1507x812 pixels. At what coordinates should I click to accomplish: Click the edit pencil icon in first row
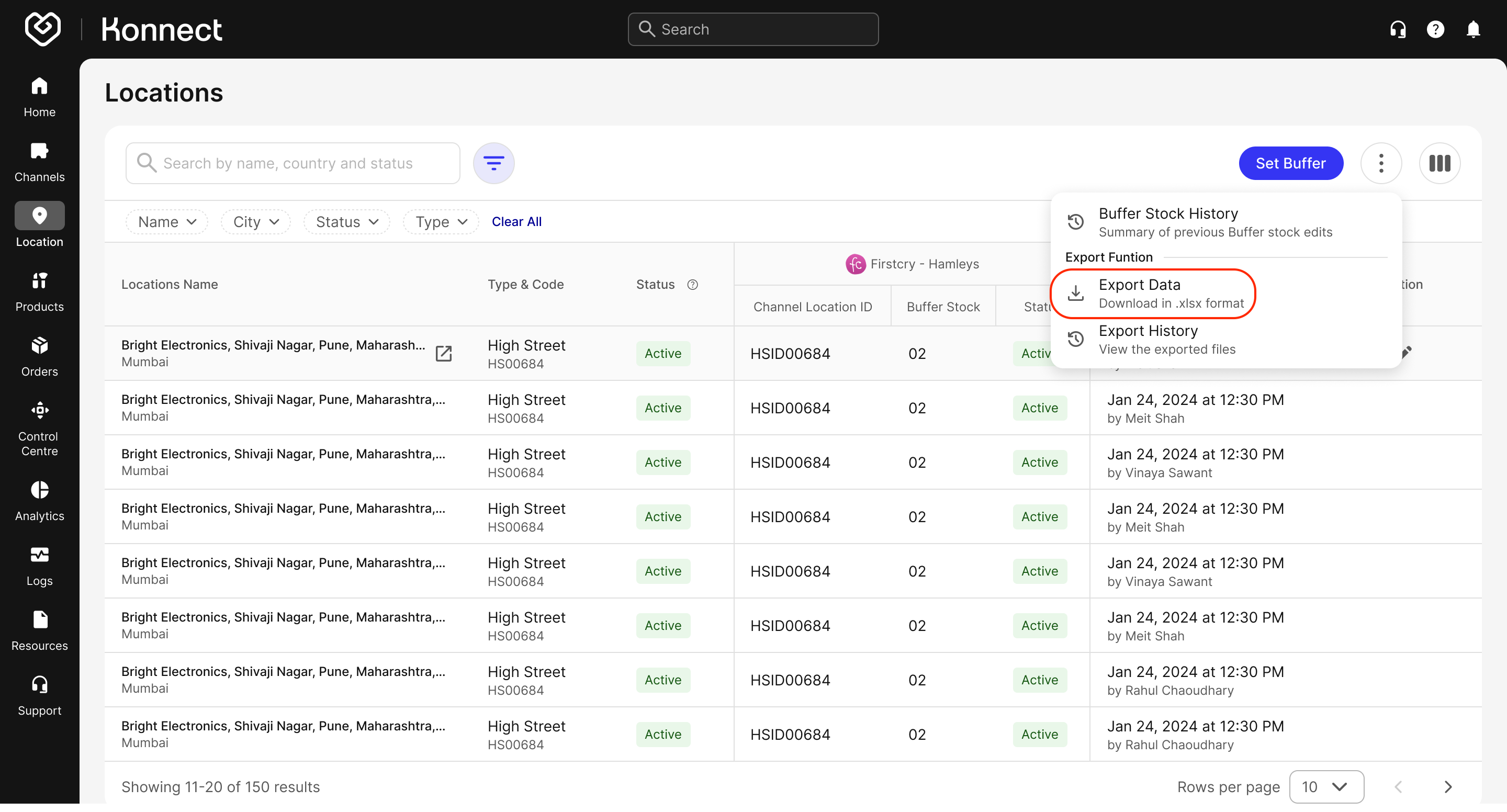pos(1407,351)
